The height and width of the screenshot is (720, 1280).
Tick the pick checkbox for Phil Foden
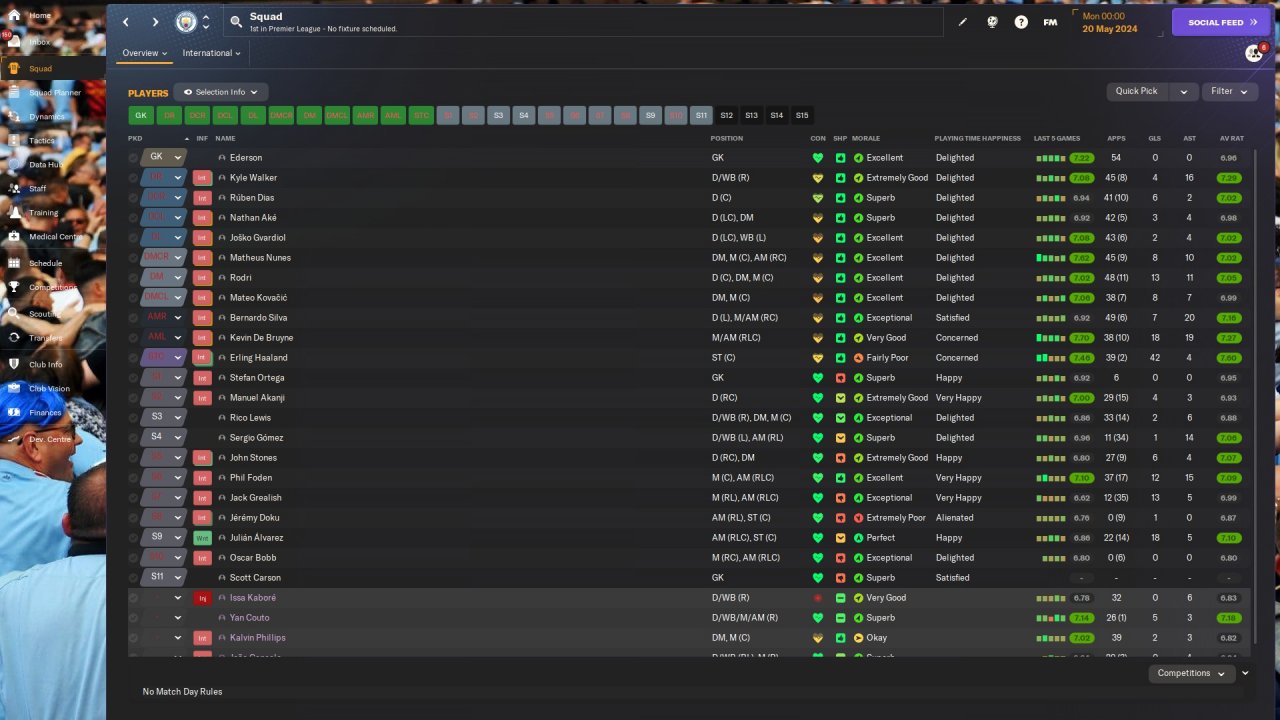point(134,478)
